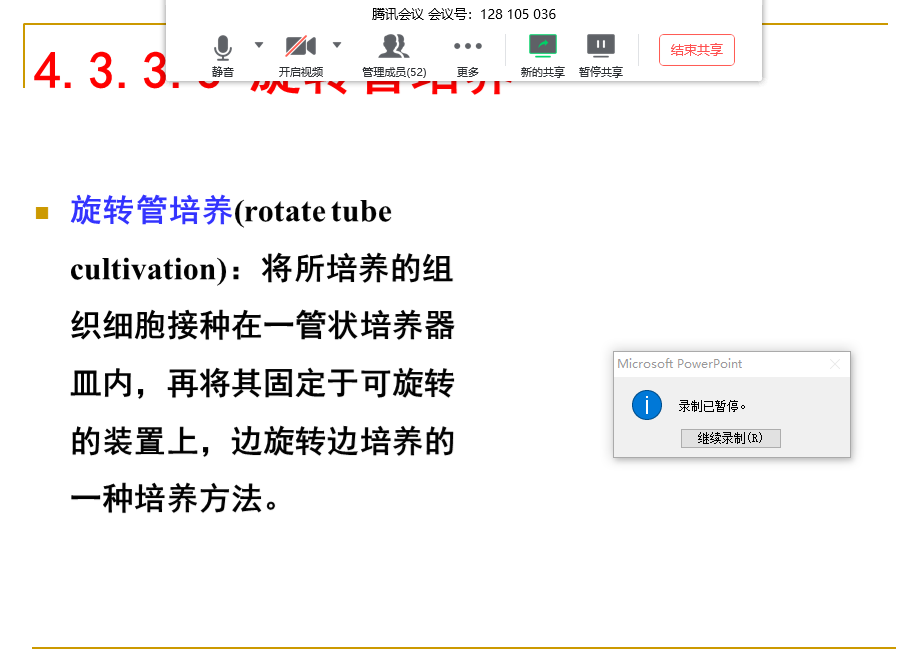The height and width of the screenshot is (670, 903).
Task: Close the Microsoft PowerPoint dialog
Action: [835, 364]
